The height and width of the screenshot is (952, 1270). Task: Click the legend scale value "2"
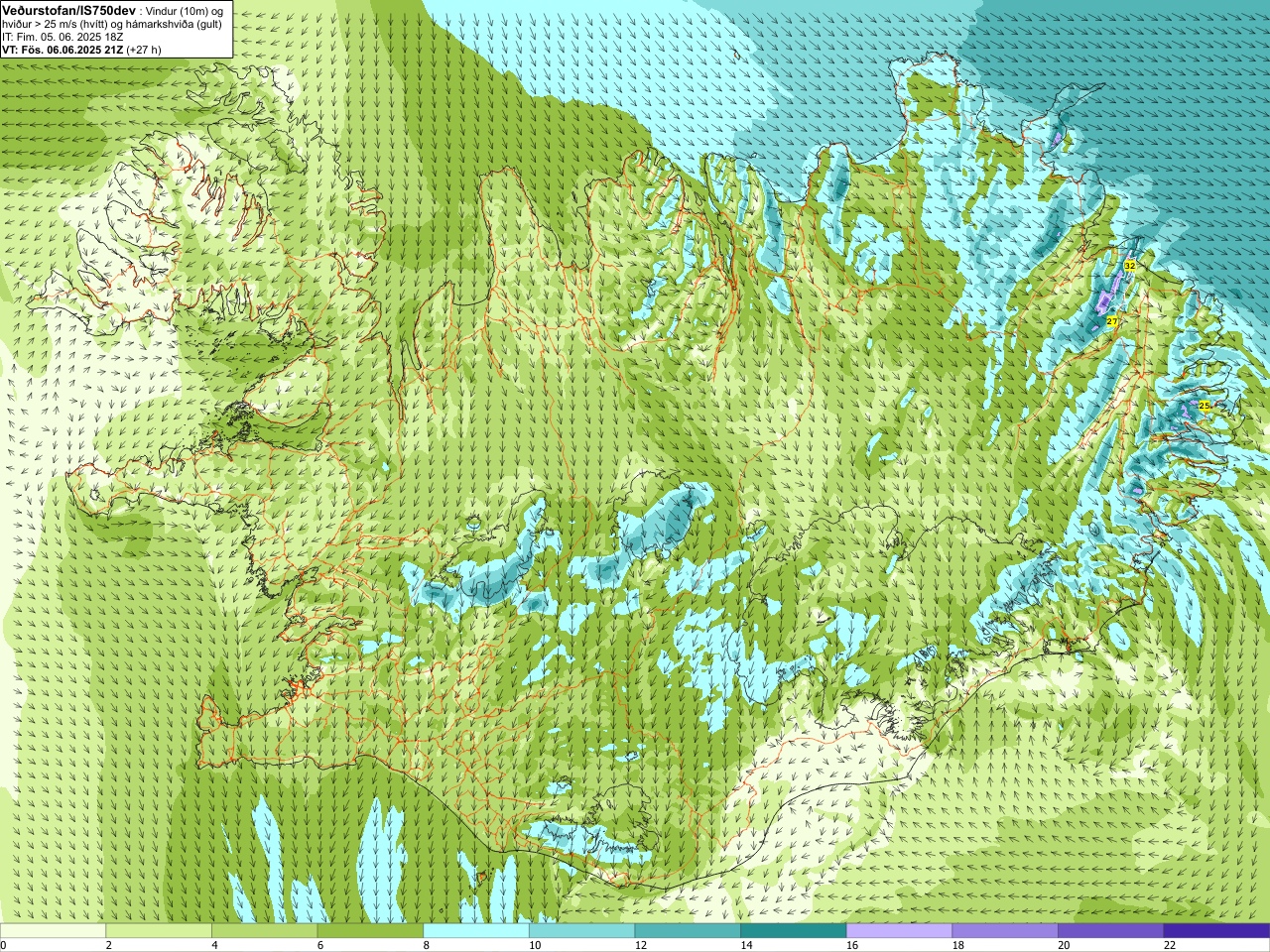[x=109, y=945]
